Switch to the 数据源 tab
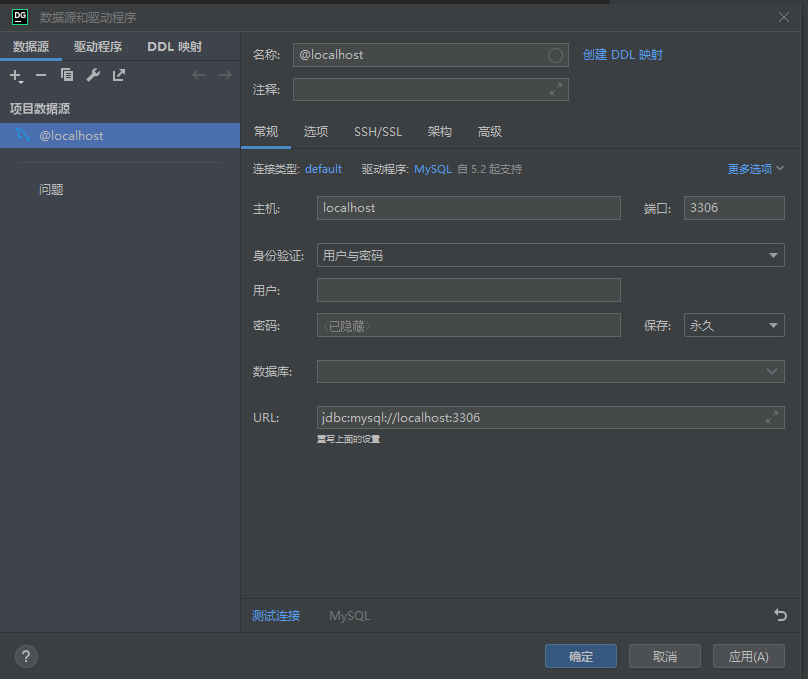 [x=31, y=47]
